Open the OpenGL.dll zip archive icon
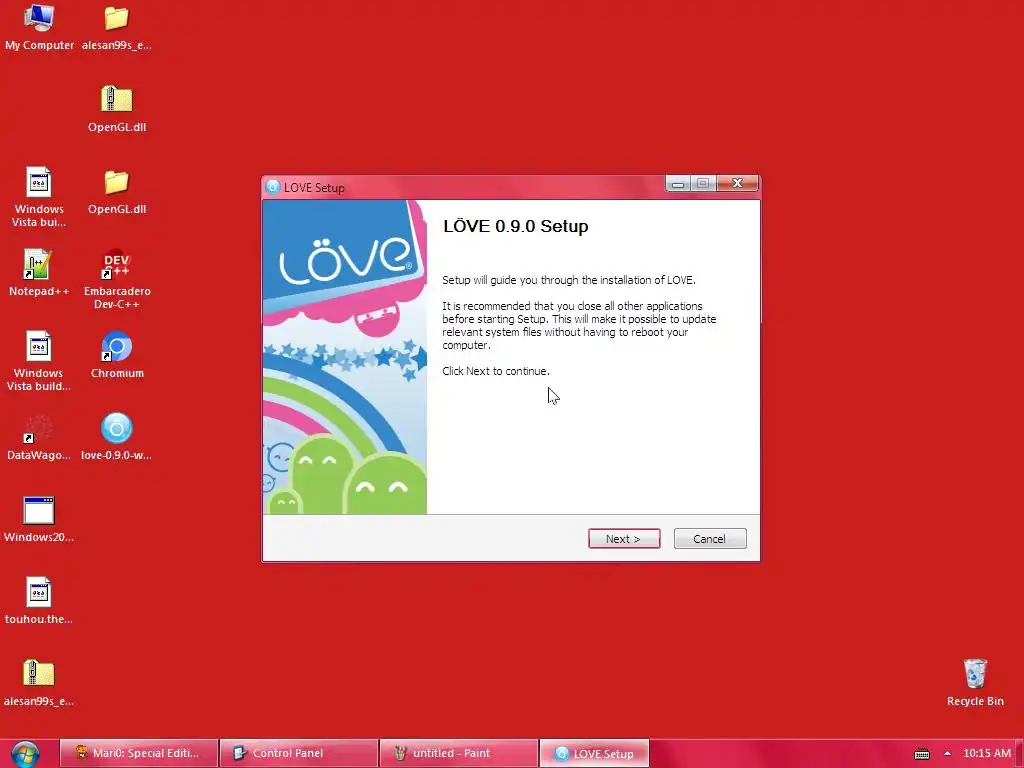Viewport: 1024px width, 768px height. click(117, 109)
